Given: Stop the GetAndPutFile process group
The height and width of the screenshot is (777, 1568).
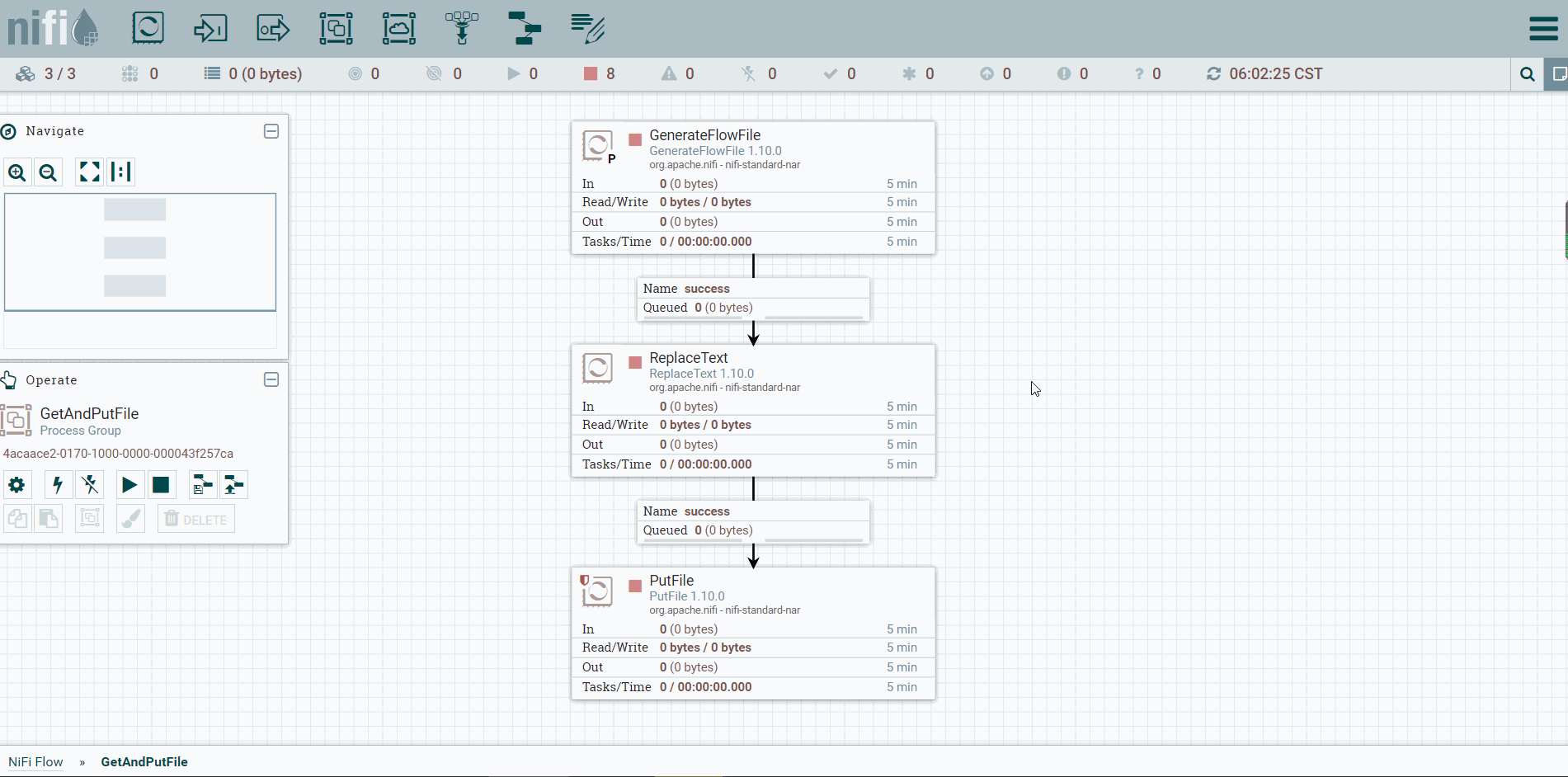Looking at the screenshot, I should [161, 485].
